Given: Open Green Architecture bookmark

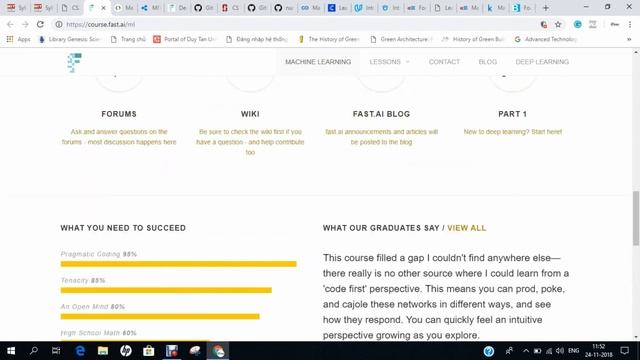Looking at the screenshot, I should tap(402, 39).
